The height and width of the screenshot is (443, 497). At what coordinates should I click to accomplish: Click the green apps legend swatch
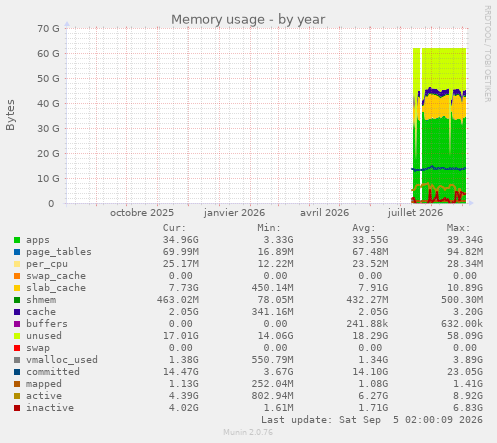tap(17, 240)
